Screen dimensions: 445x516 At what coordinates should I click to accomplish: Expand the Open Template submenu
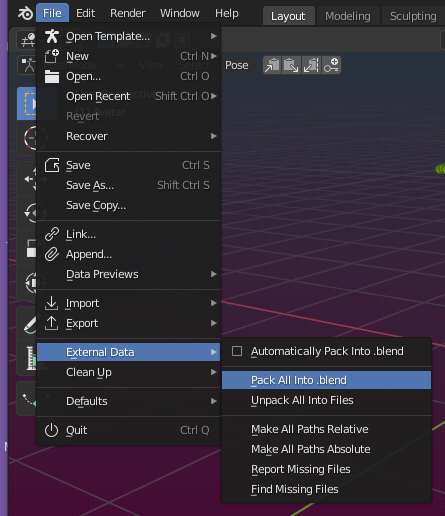point(129,36)
